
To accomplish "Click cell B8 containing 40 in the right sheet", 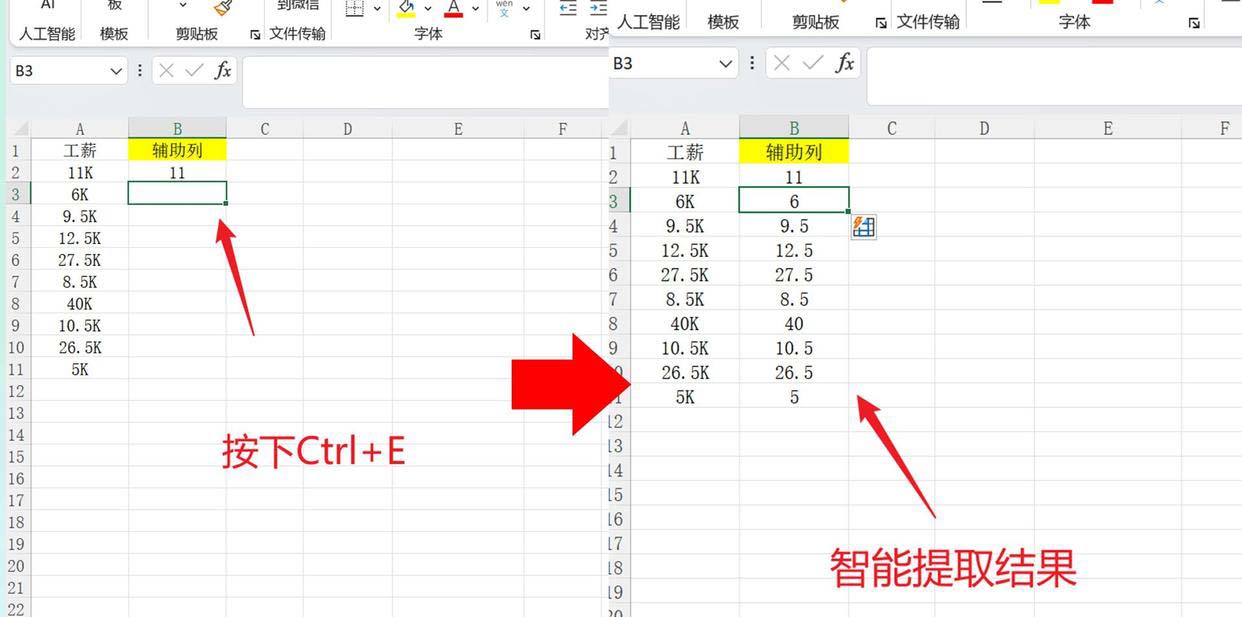I will tap(794, 323).
